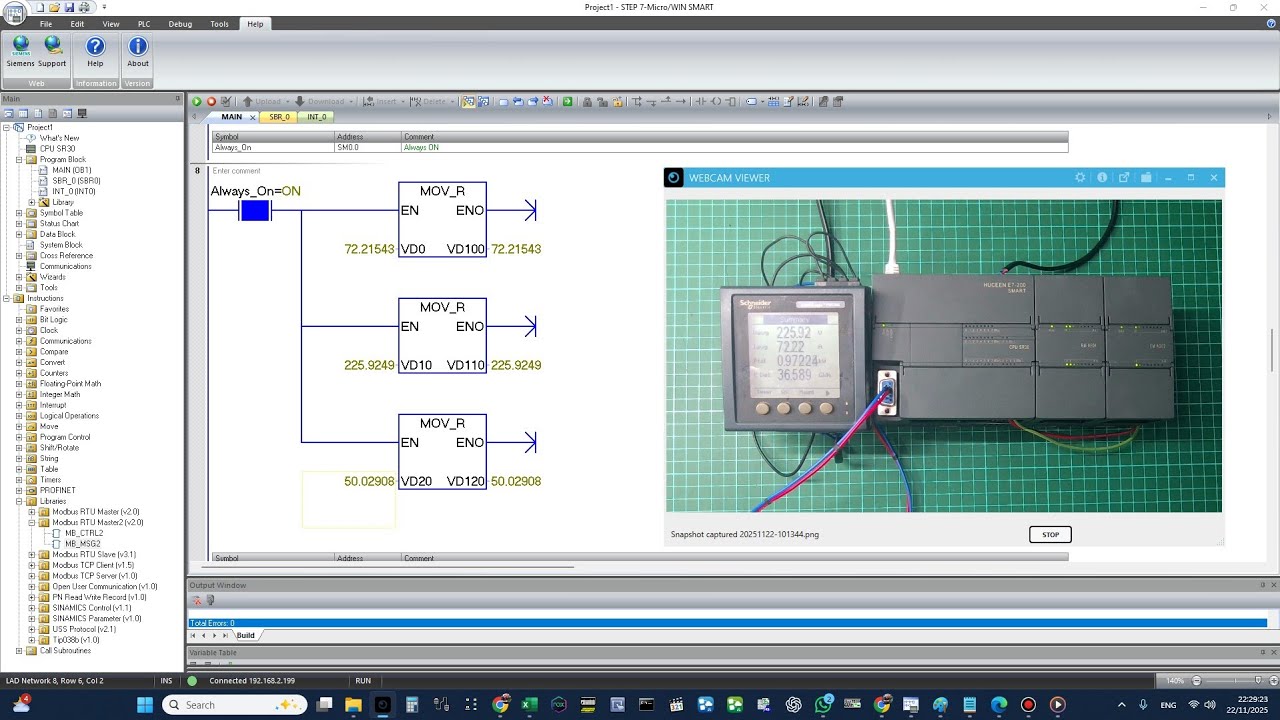
Task: Click the Save disk icon in quick access
Action: [69, 7]
